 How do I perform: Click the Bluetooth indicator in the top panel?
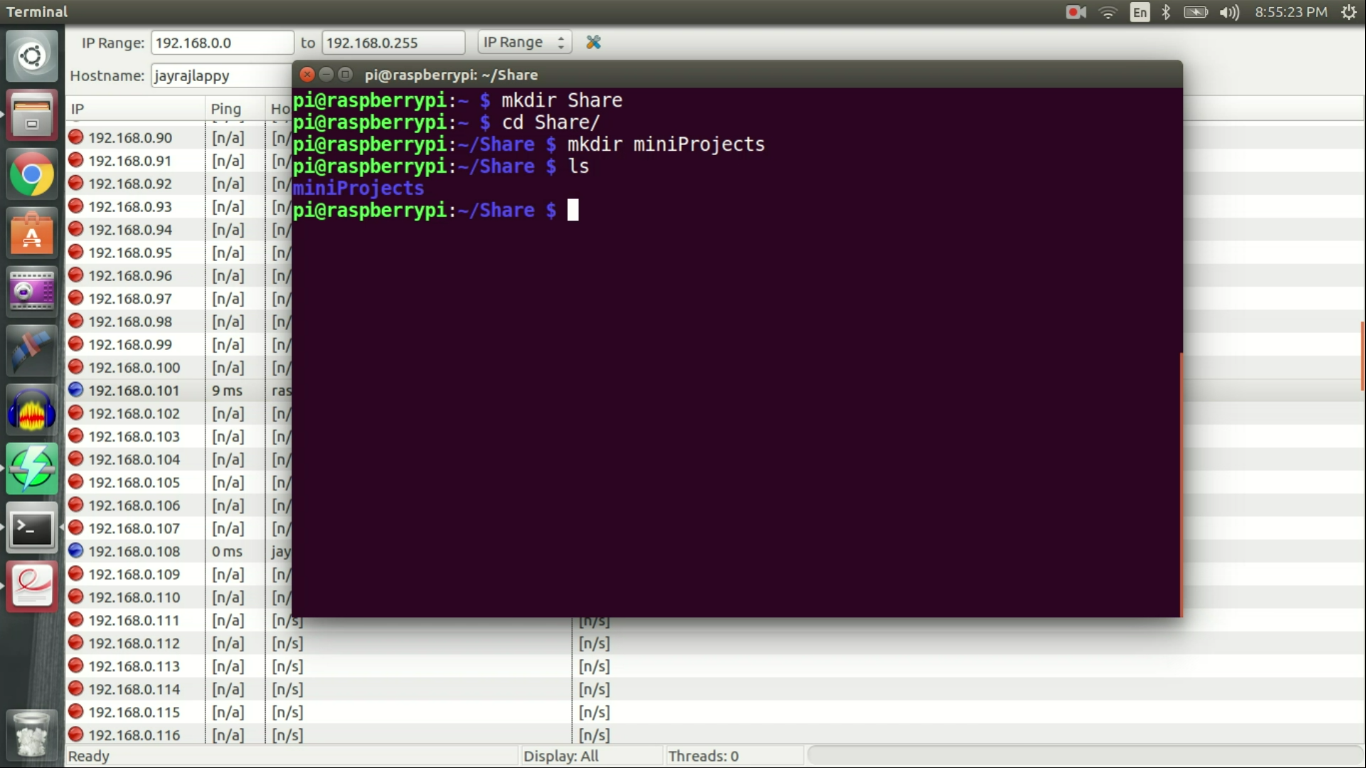pos(1165,12)
